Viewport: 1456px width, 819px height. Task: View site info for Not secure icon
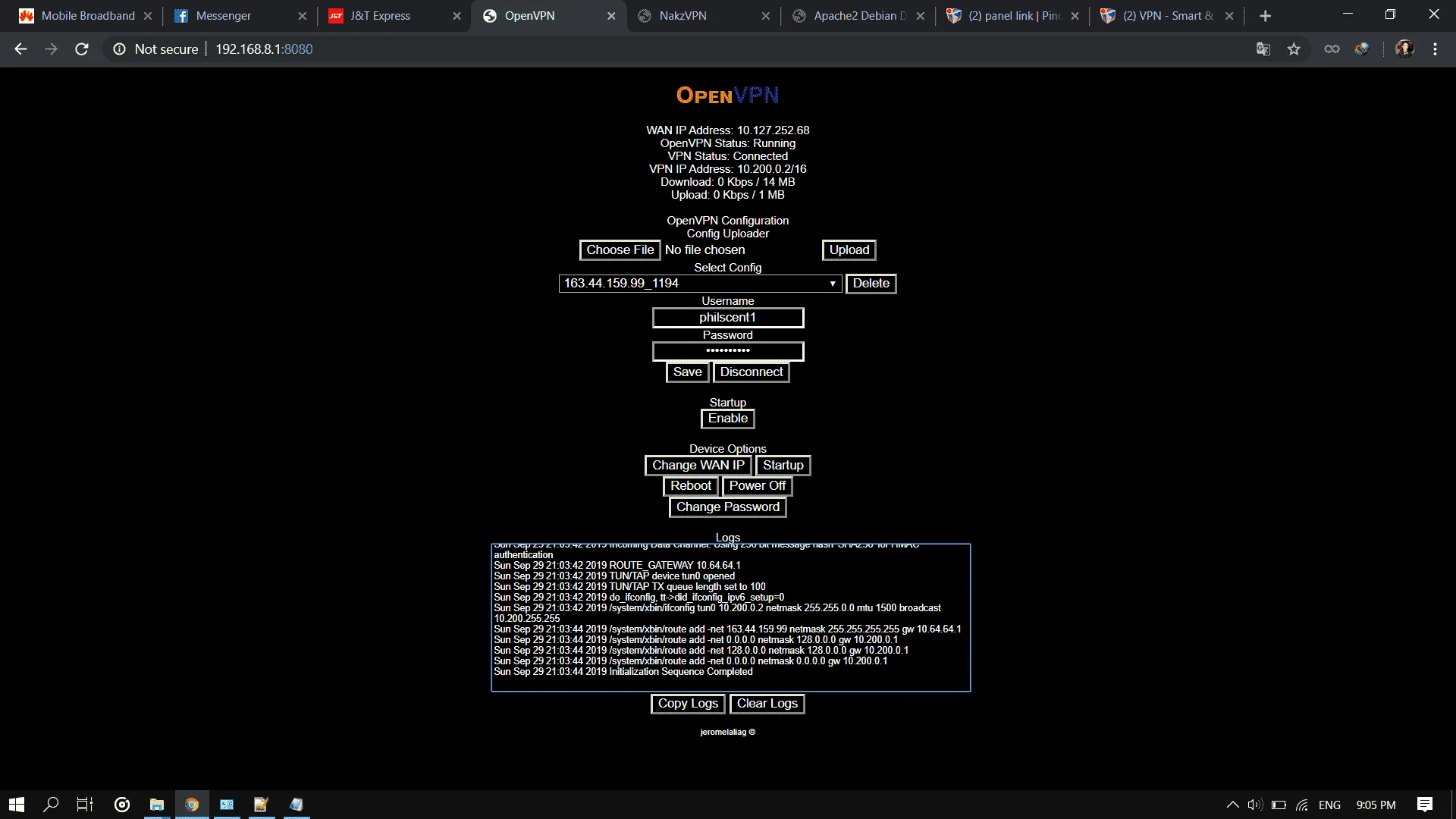(x=119, y=49)
